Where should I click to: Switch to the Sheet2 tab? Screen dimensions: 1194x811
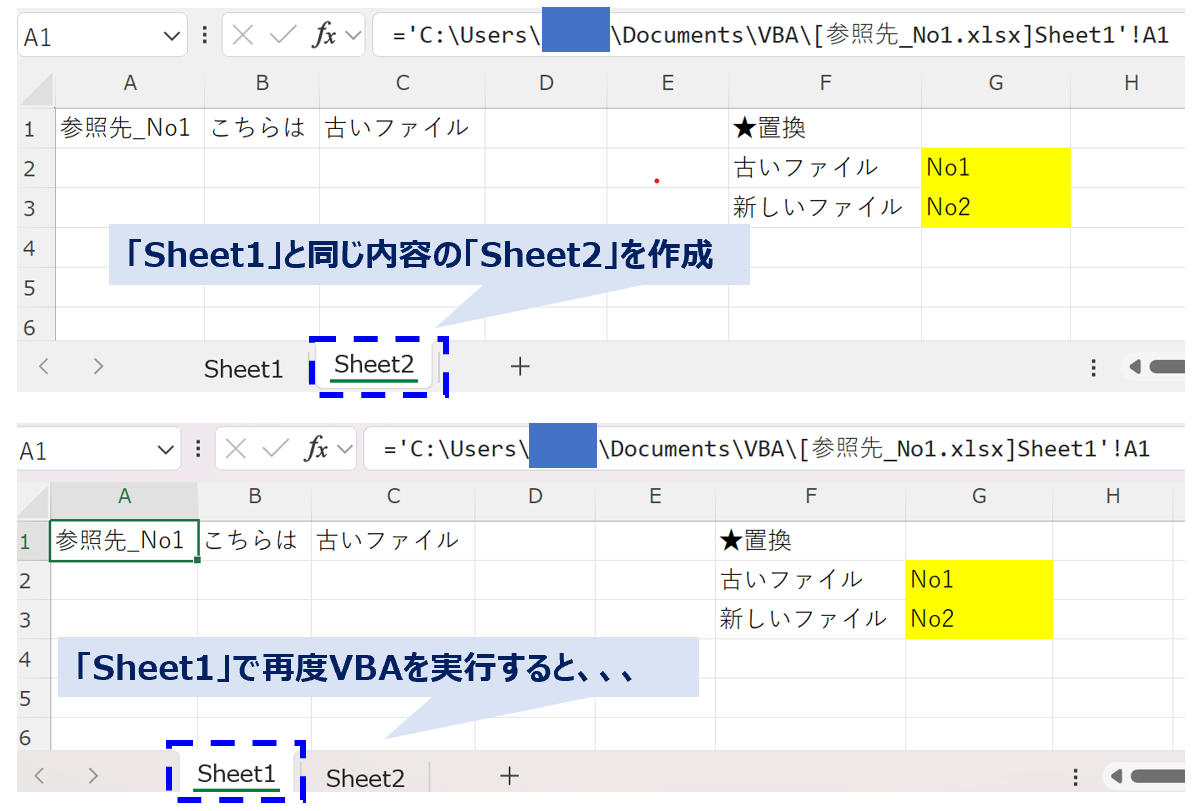coord(374,365)
